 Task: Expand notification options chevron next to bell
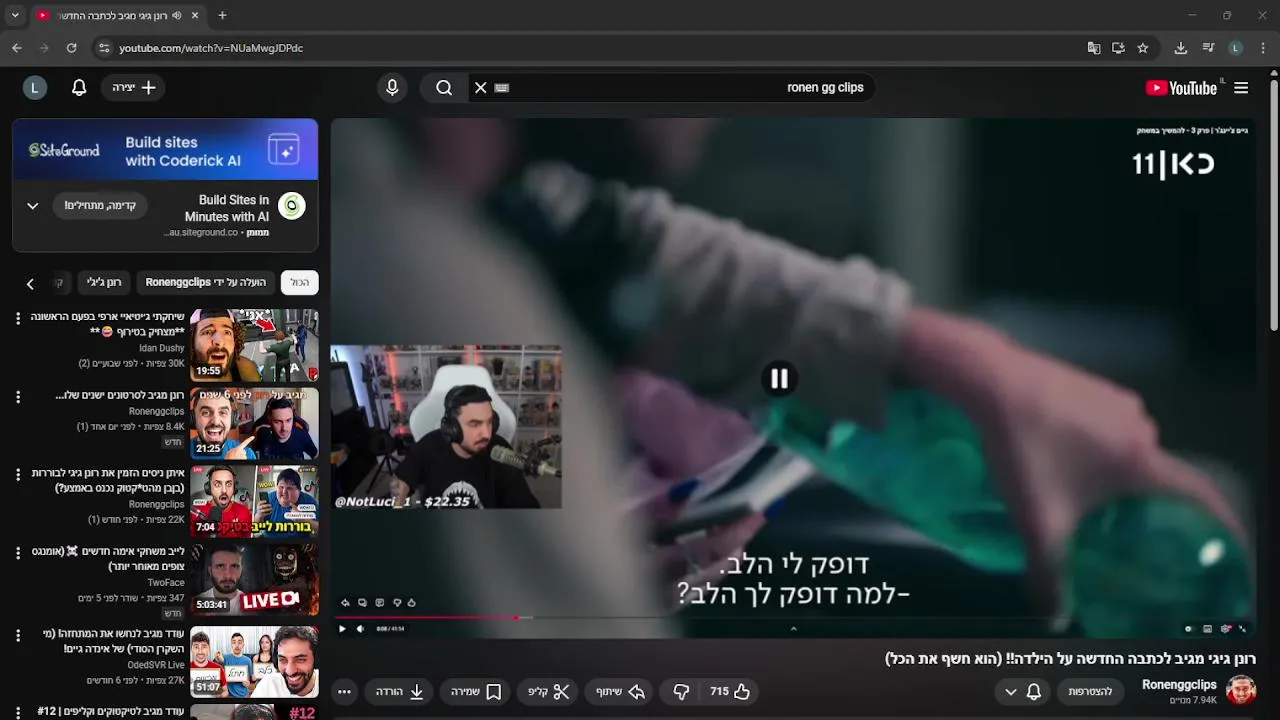click(x=1010, y=691)
